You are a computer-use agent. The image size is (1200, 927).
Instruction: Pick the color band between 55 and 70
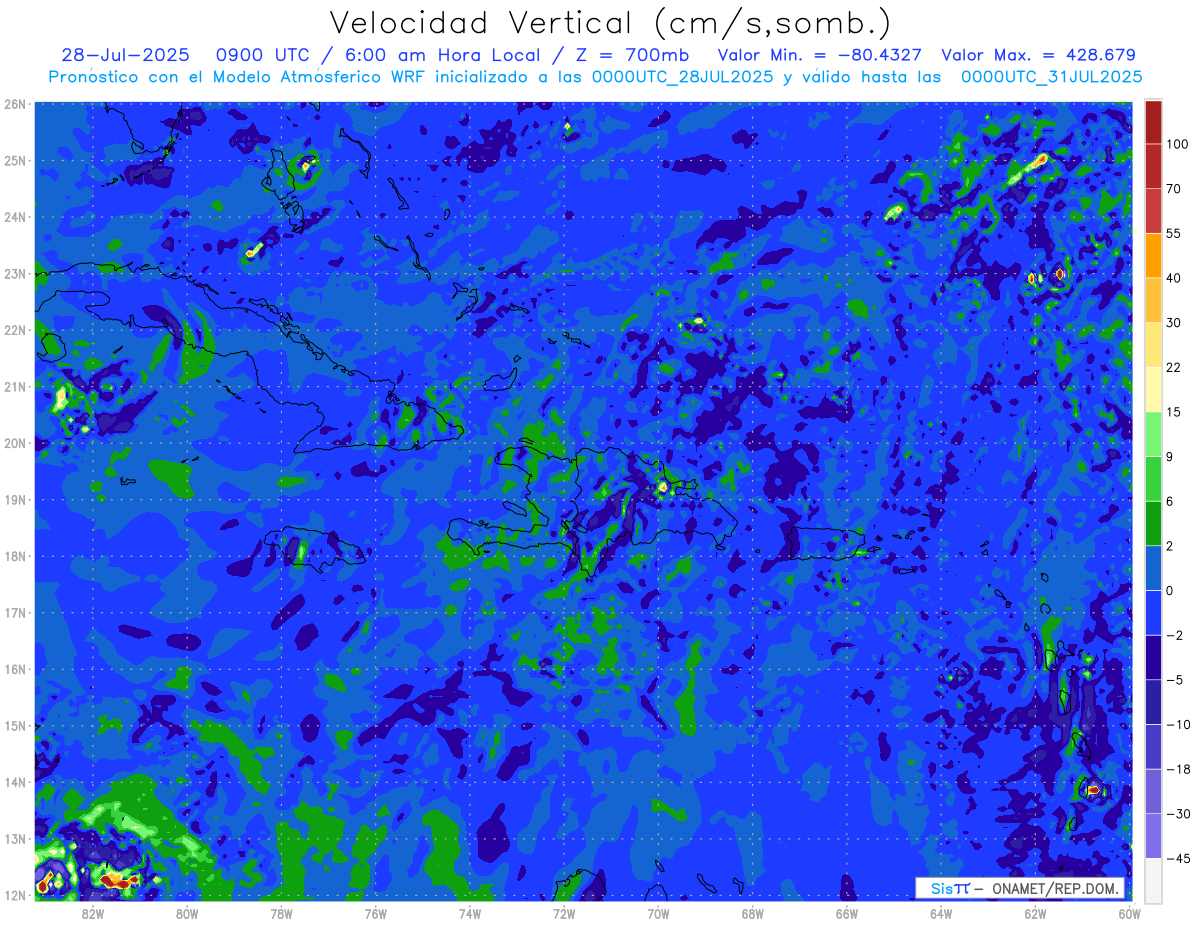1153,210
